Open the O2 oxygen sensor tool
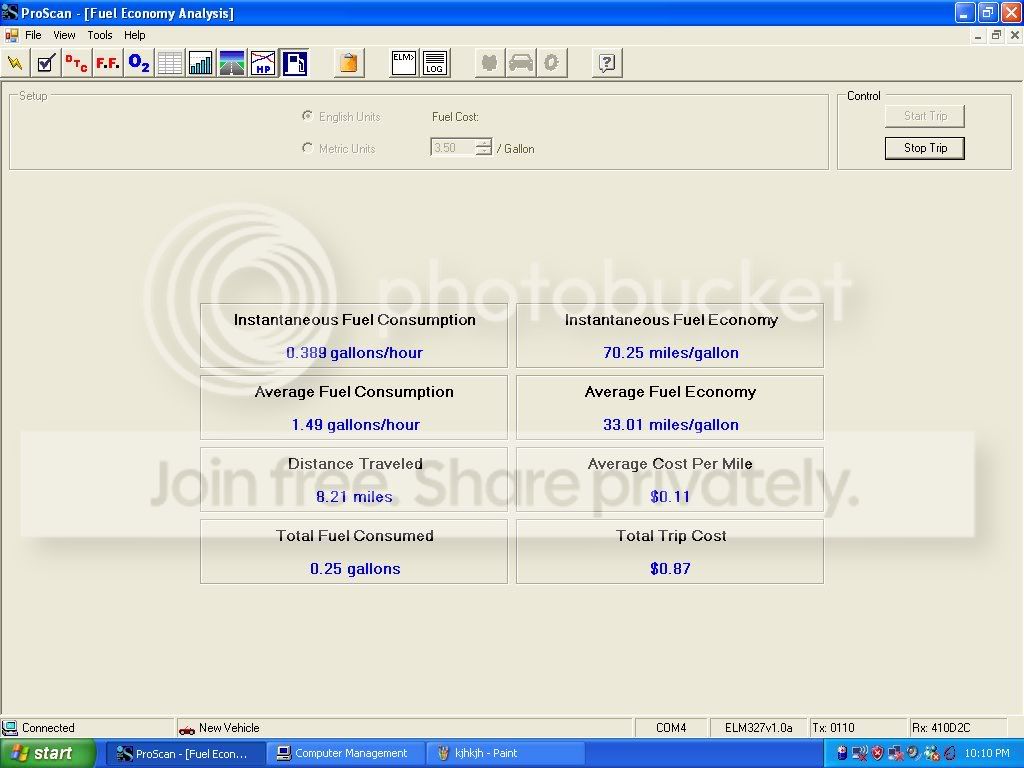The image size is (1024, 768). point(139,64)
